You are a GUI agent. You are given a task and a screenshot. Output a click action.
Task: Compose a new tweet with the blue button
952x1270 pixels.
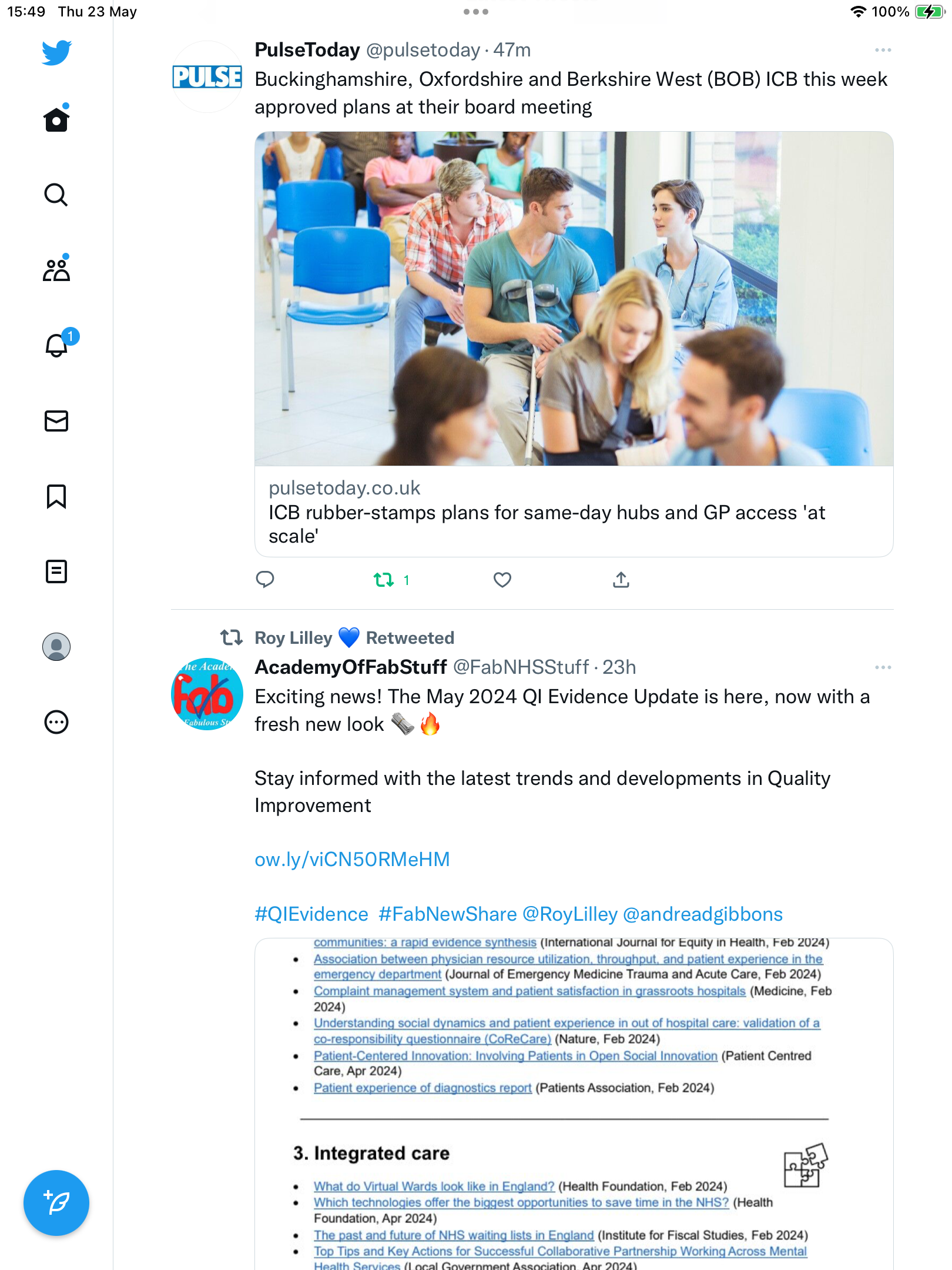point(56,1203)
